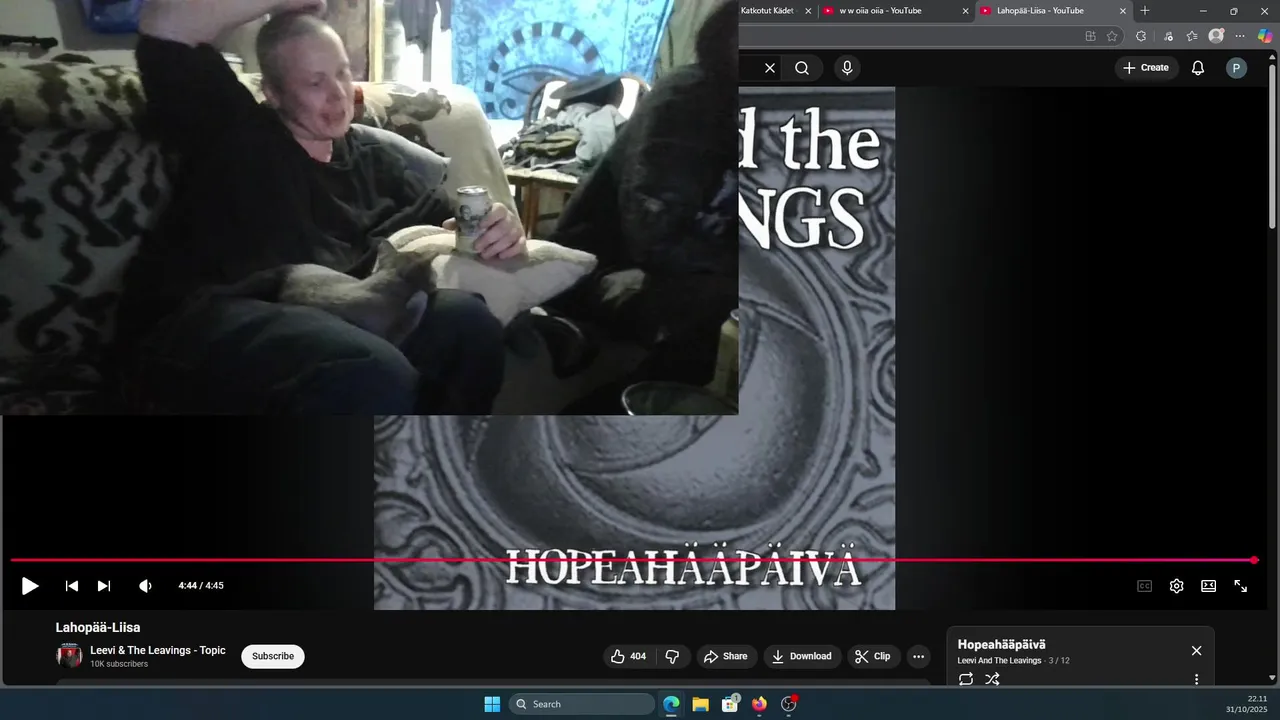
Task: Open the Windows Start menu
Action: coord(492,704)
